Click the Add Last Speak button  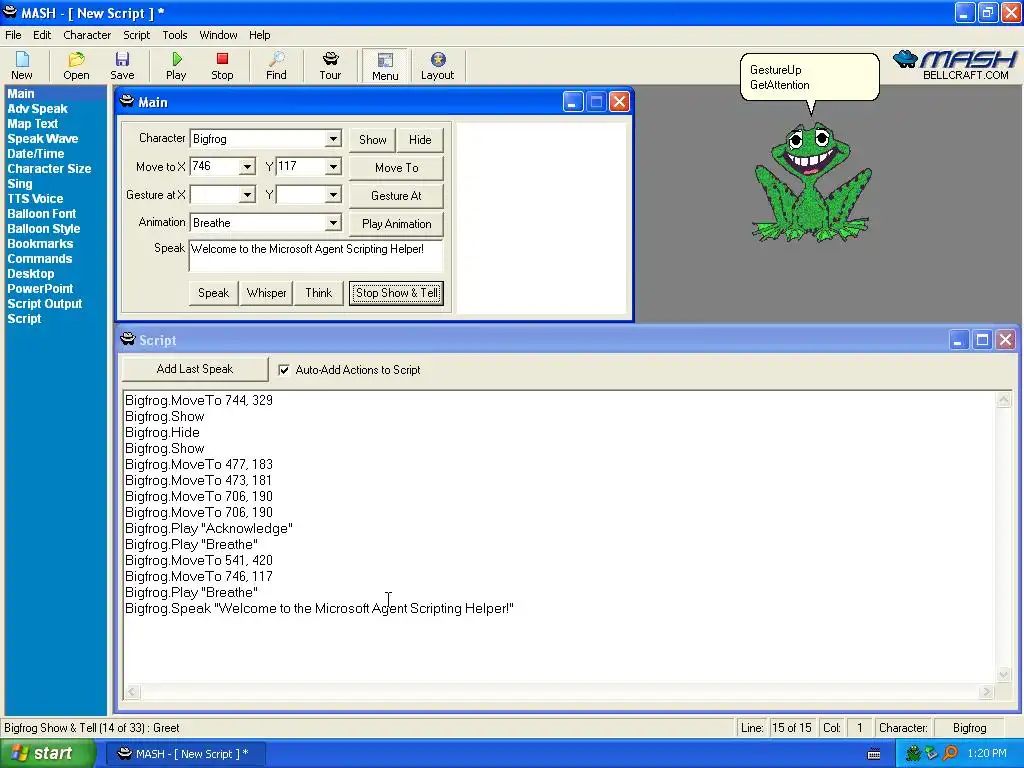click(195, 369)
